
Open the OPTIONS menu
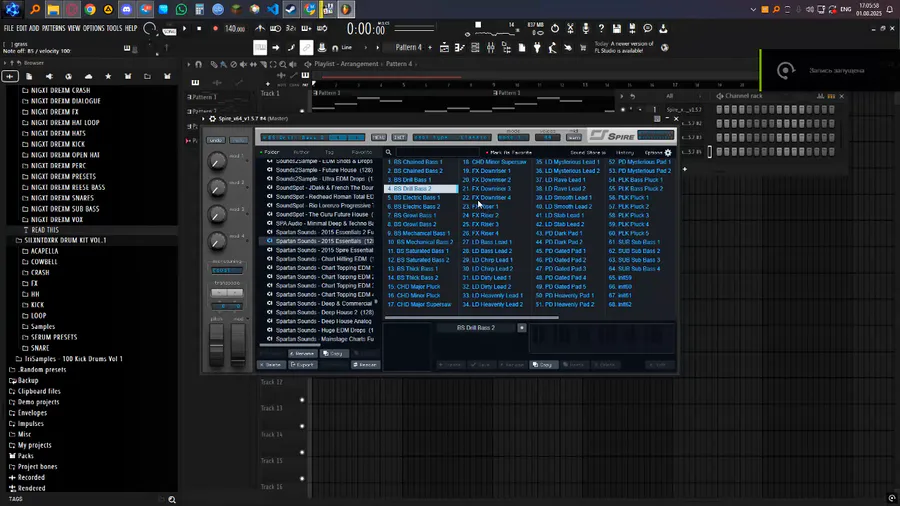(94, 28)
